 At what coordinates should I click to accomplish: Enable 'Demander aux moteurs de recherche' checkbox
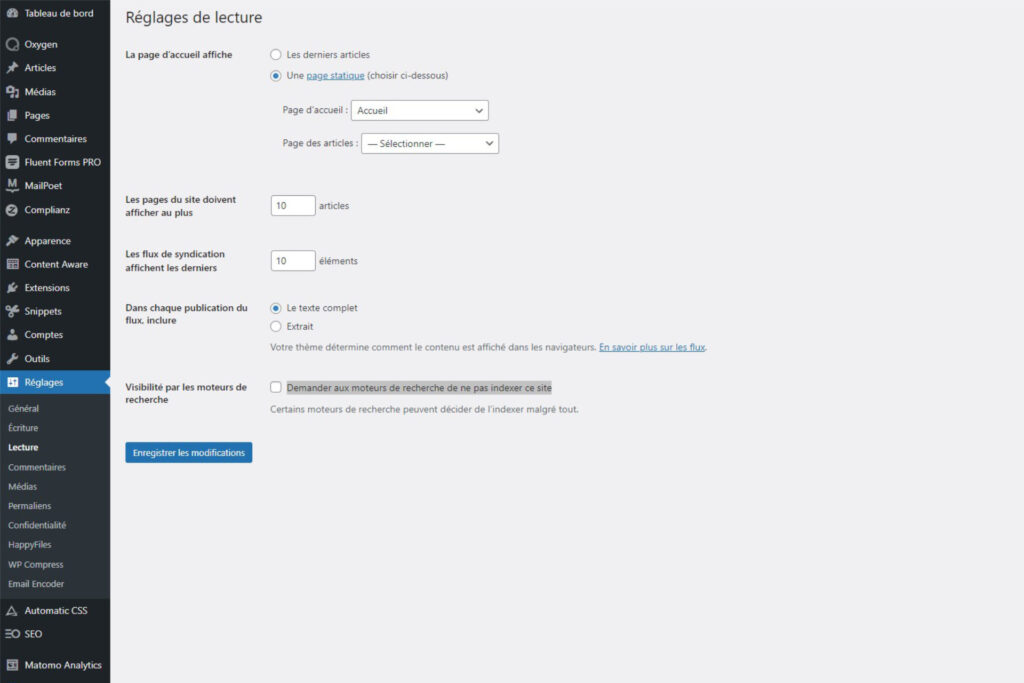tap(275, 387)
